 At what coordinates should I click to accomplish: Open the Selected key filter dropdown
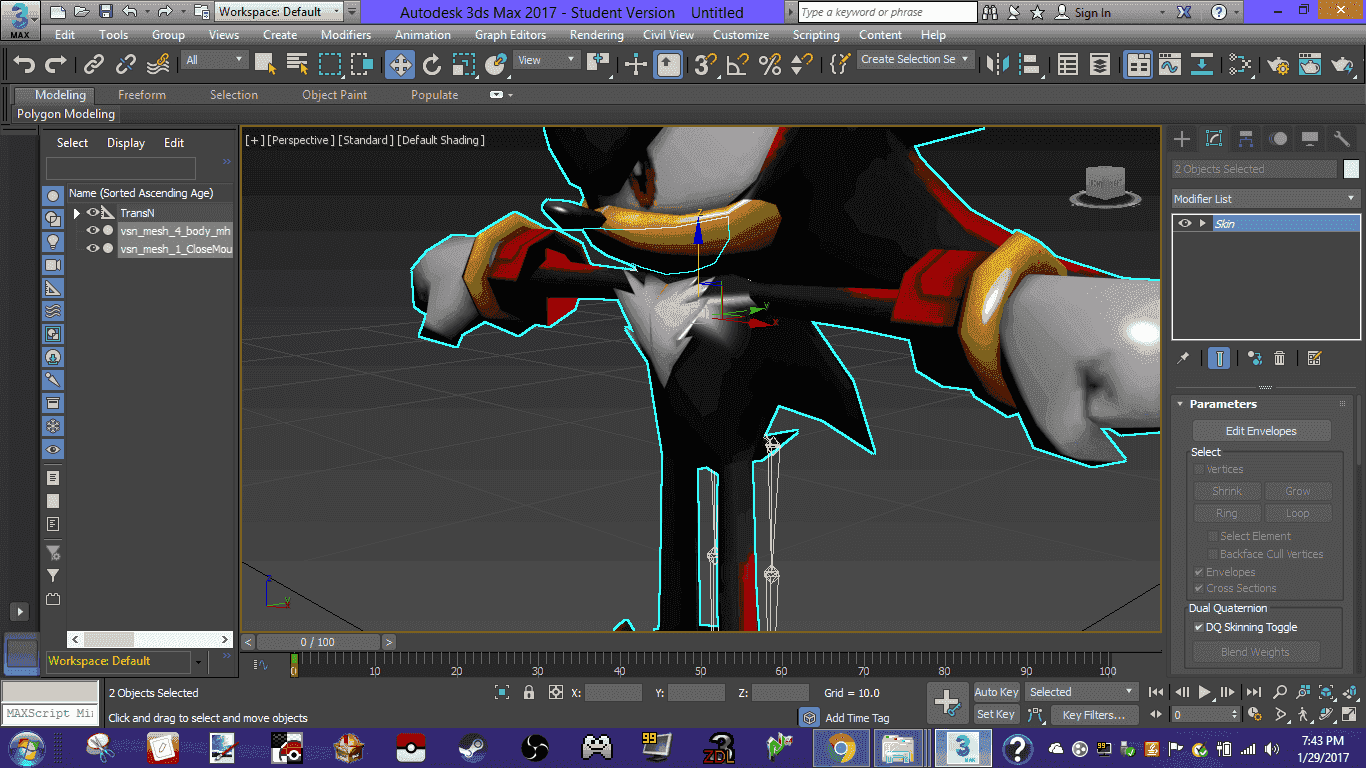(x=1083, y=692)
